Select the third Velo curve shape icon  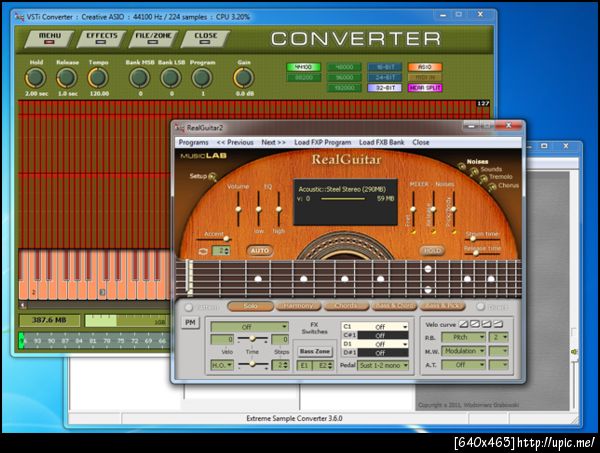pyautogui.click(x=486, y=324)
